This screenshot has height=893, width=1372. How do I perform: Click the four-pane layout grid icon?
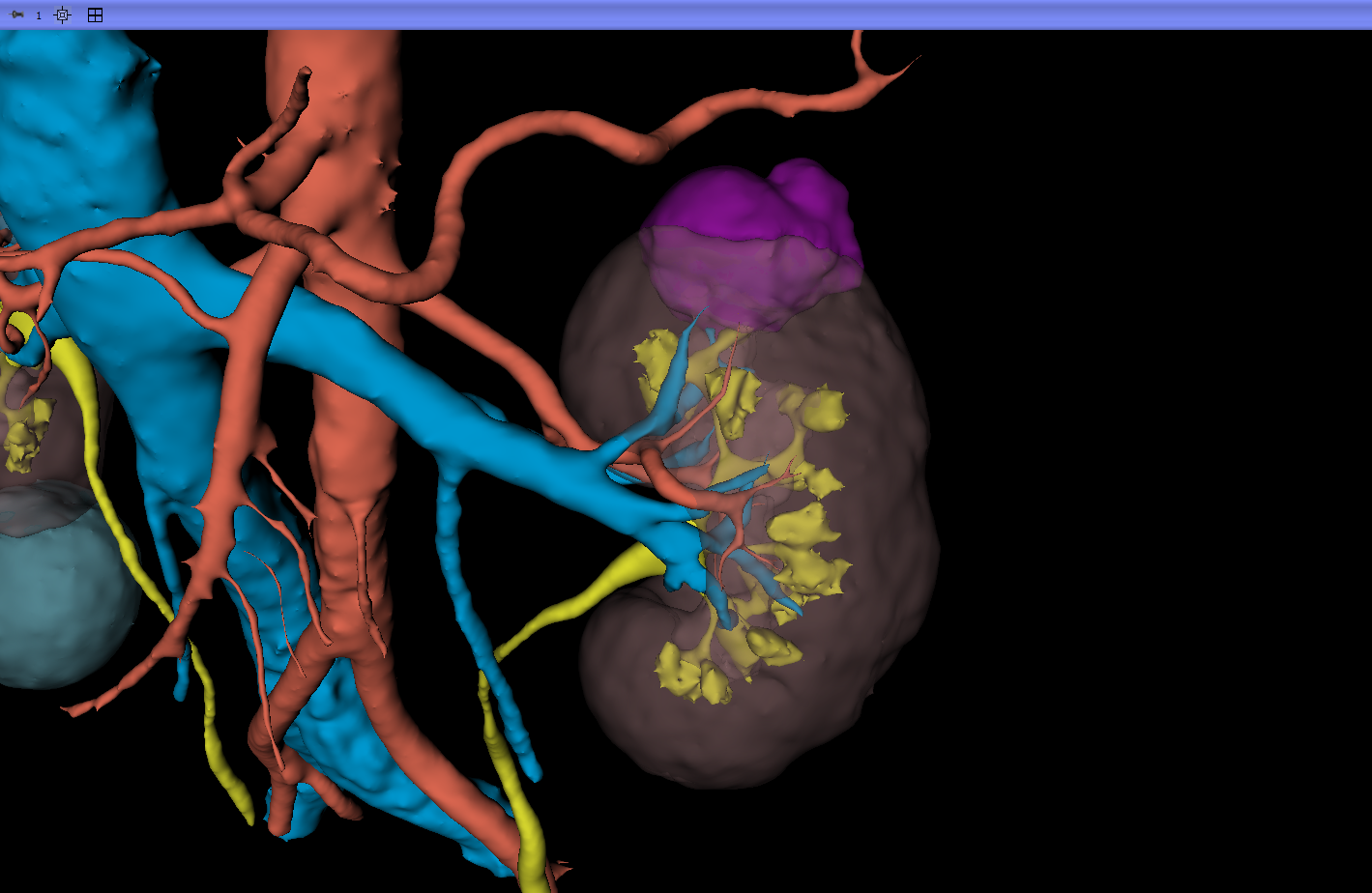95,14
